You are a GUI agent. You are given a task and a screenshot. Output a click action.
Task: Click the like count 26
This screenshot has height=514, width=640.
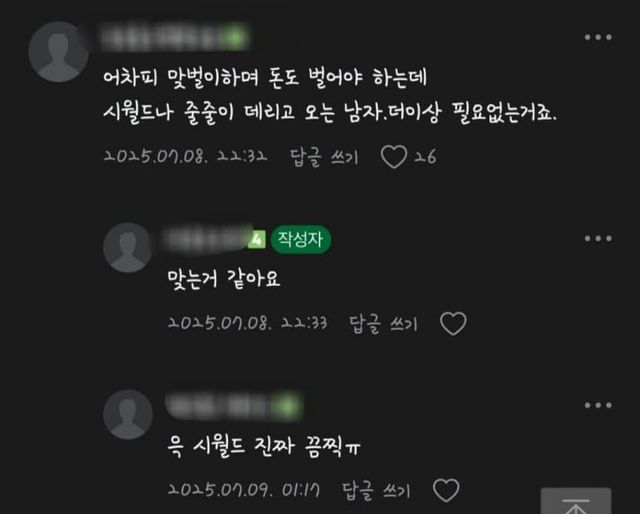[425, 157]
